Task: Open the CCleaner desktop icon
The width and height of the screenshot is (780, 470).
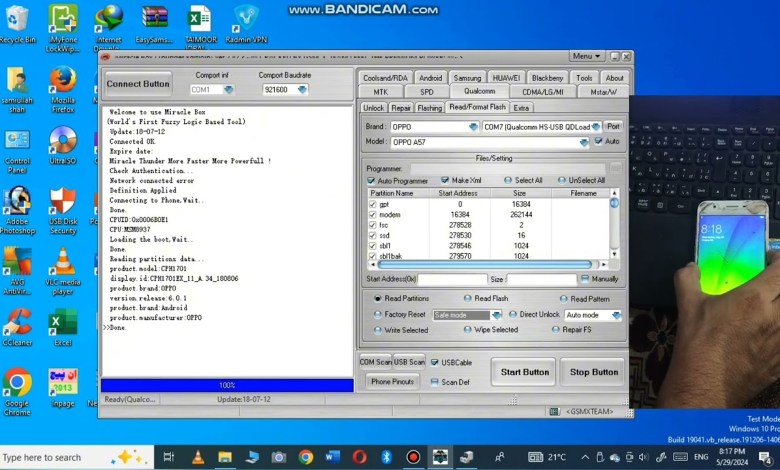Action: coord(17,327)
